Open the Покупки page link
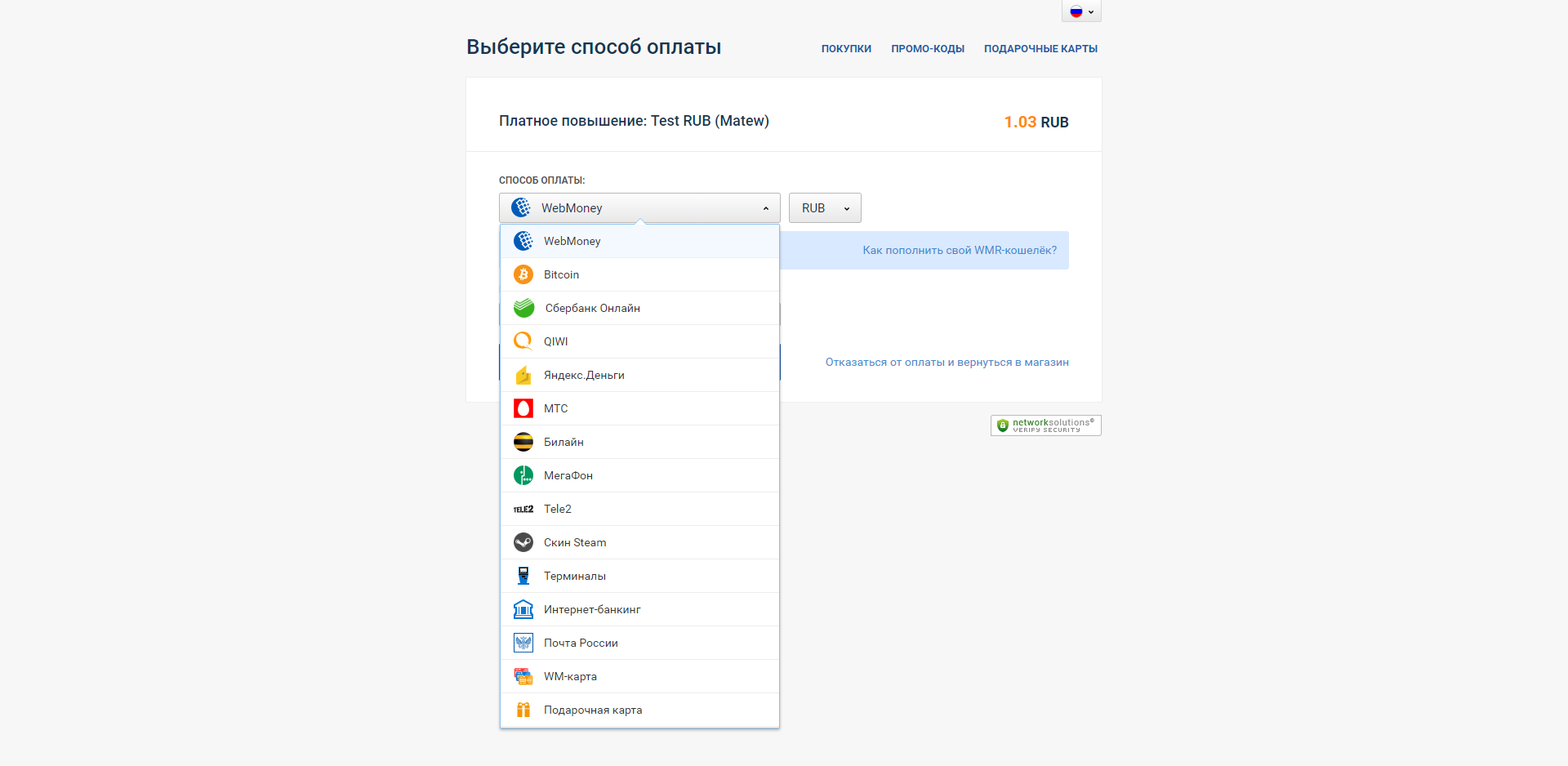Screen dimensions: 1568x766 click(x=846, y=49)
